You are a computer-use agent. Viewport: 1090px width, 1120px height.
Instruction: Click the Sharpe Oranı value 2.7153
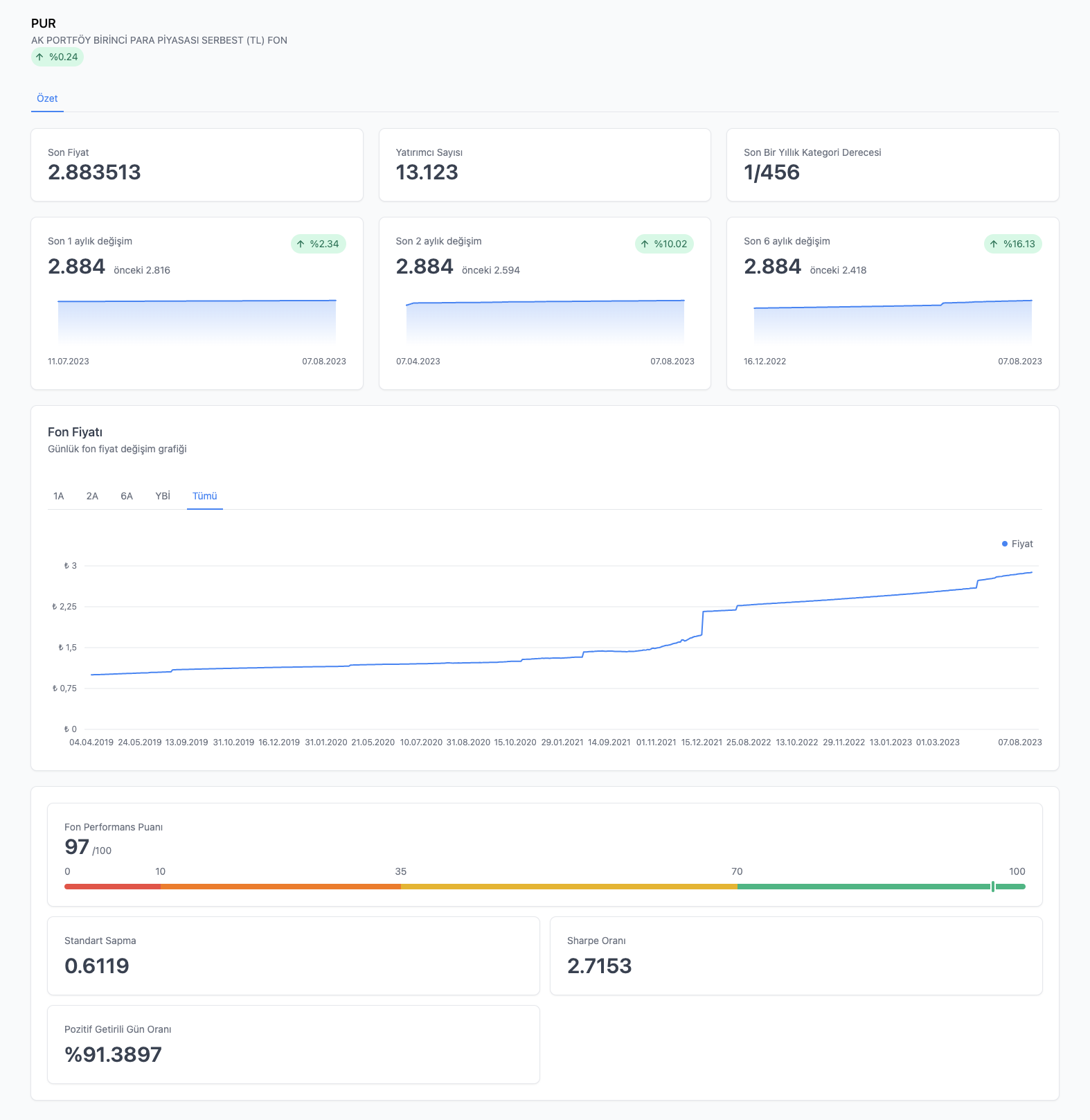pos(600,966)
